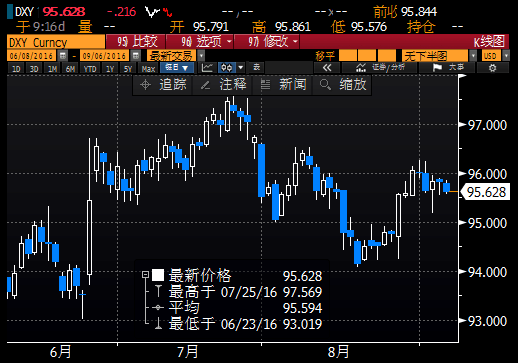518x363 pixels.
Task: Click the white 最新价格 legend swatch
Action: coord(158,275)
